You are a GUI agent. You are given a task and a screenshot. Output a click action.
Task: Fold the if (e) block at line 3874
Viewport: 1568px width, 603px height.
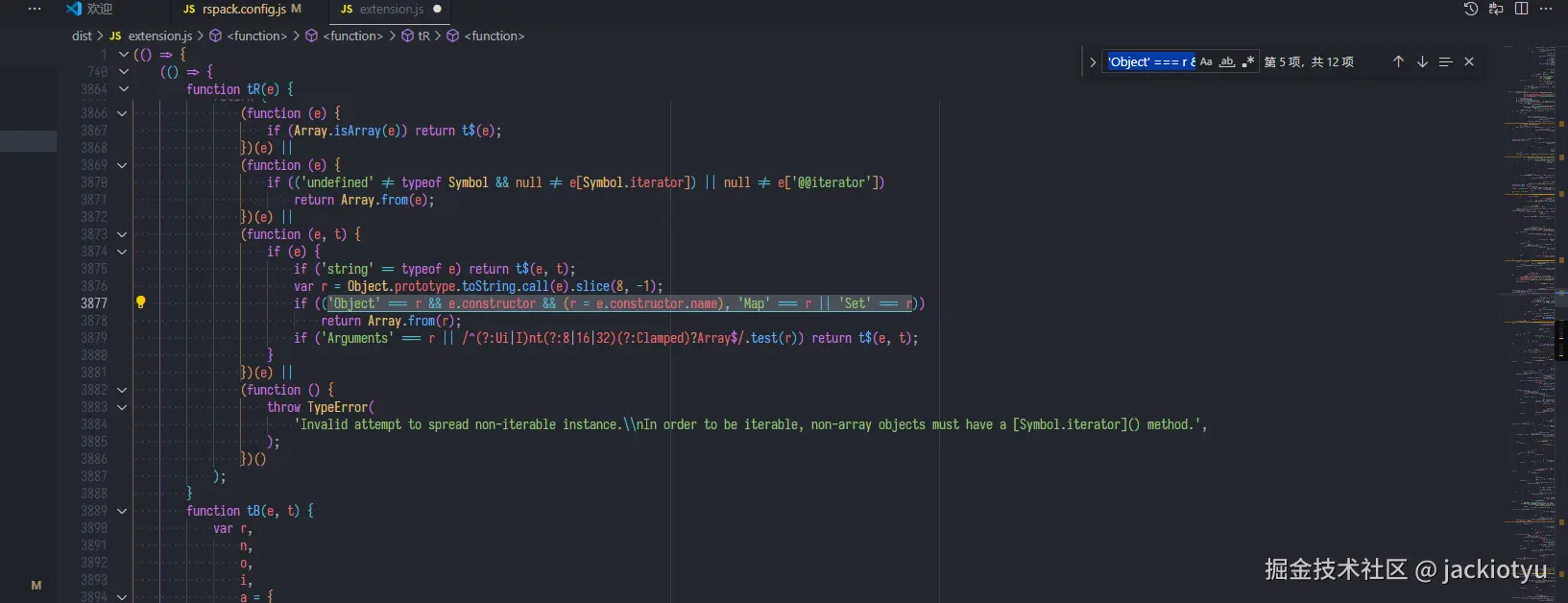pyautogui.click(x=122, y=252)
